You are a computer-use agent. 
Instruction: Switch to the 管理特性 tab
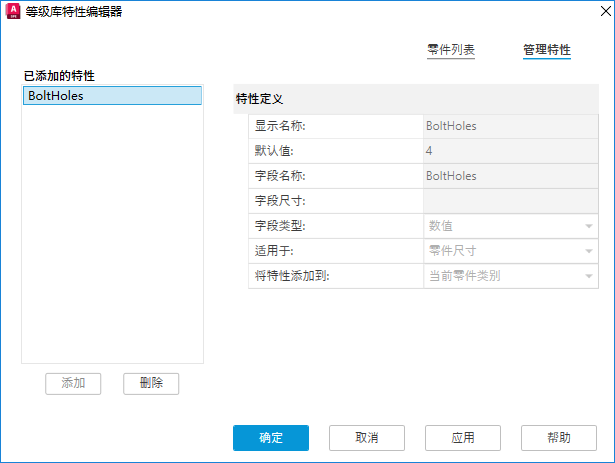[x=546, y=49]
